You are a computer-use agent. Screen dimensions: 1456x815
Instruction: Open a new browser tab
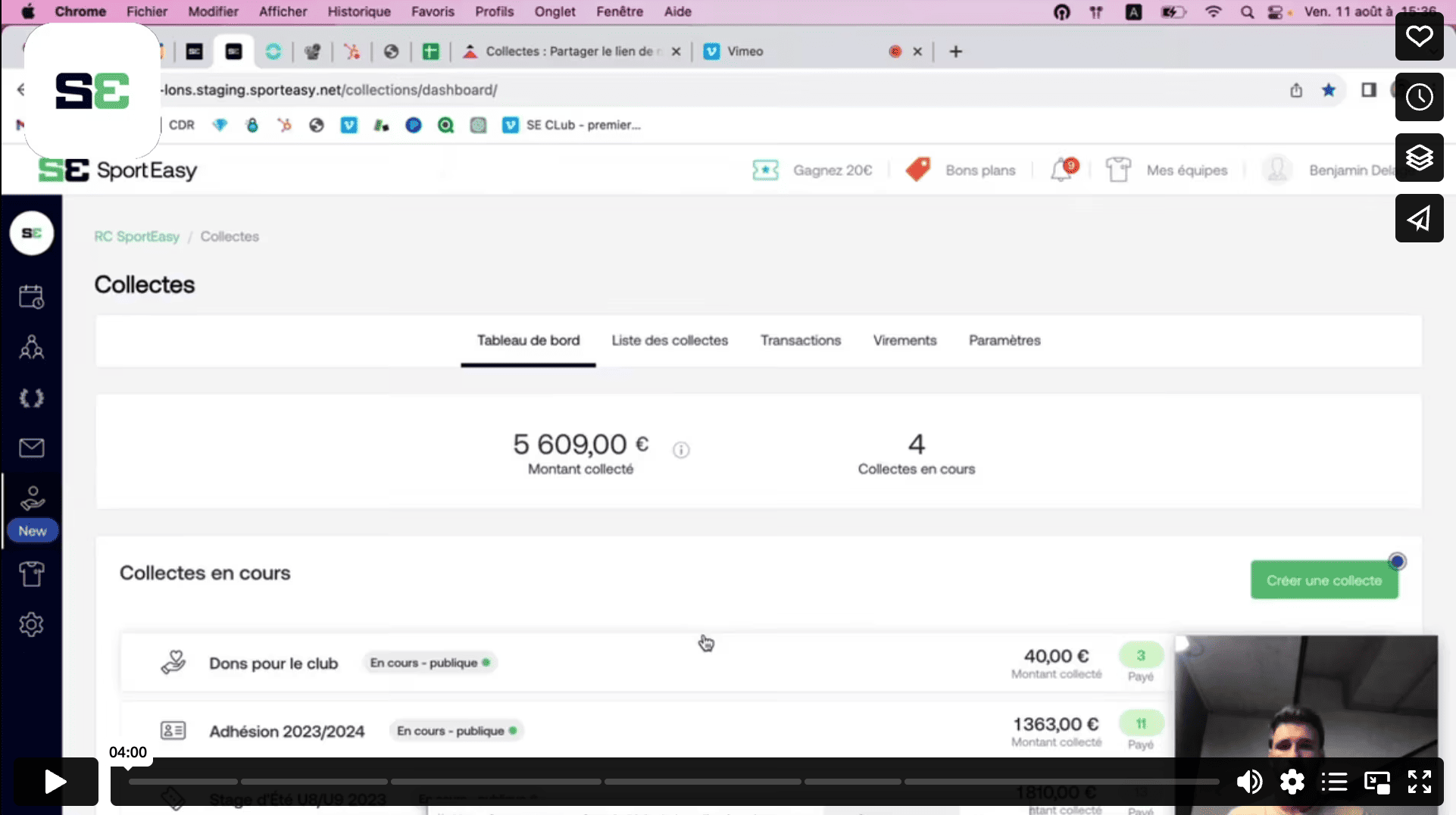coord(955,52)
